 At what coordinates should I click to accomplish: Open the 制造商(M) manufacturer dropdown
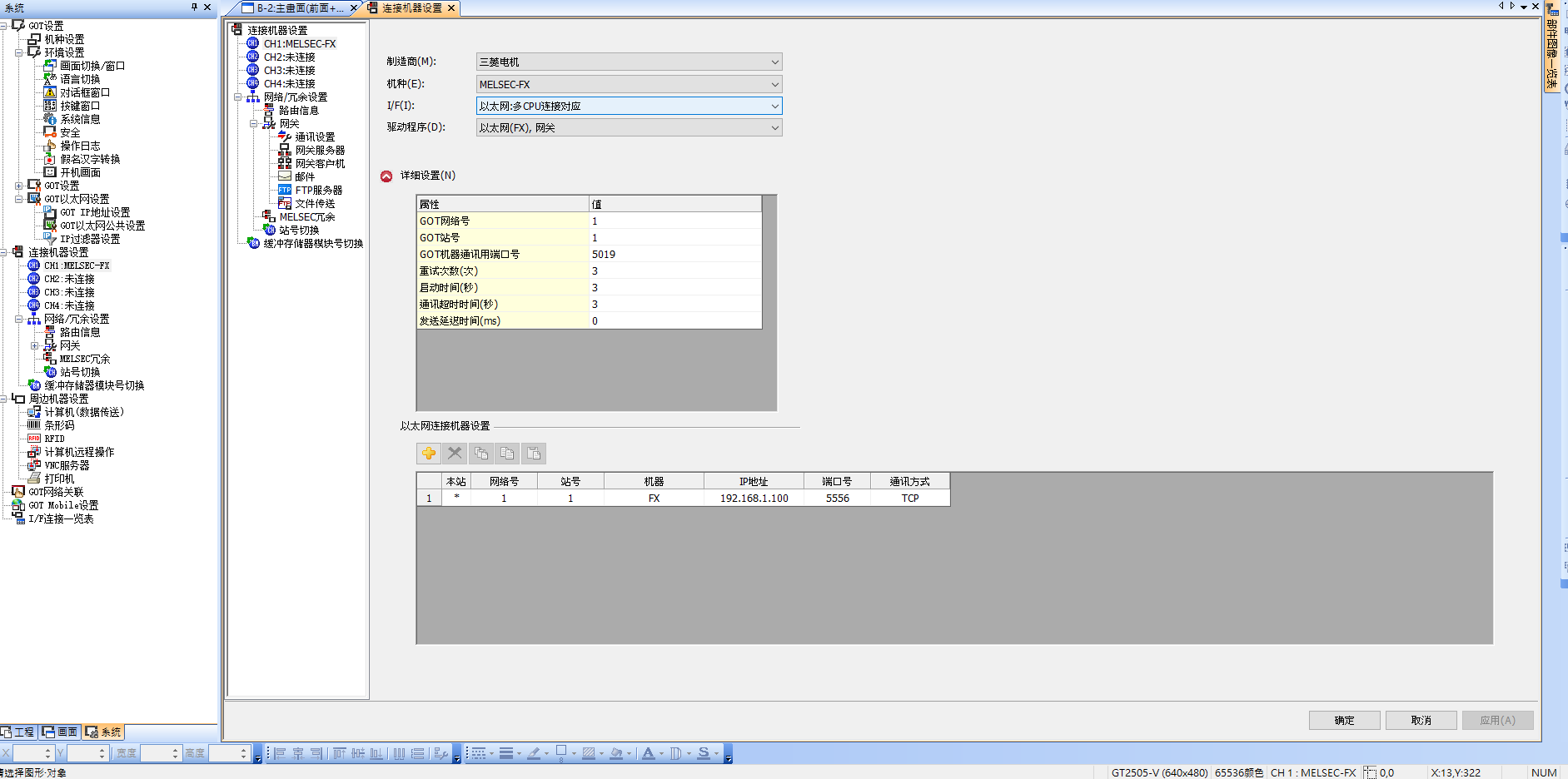pos(629,62)
